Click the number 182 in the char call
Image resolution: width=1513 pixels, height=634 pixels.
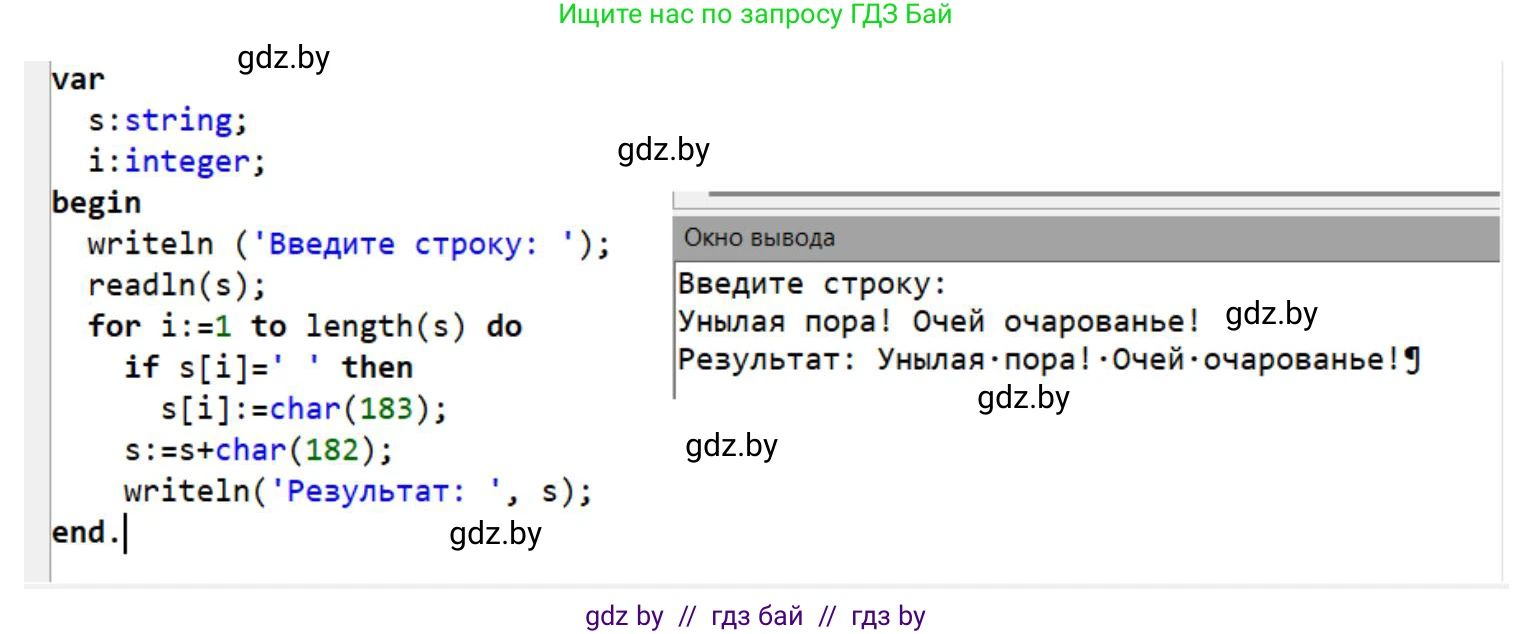pyautogui.click(x=334, y=450)
